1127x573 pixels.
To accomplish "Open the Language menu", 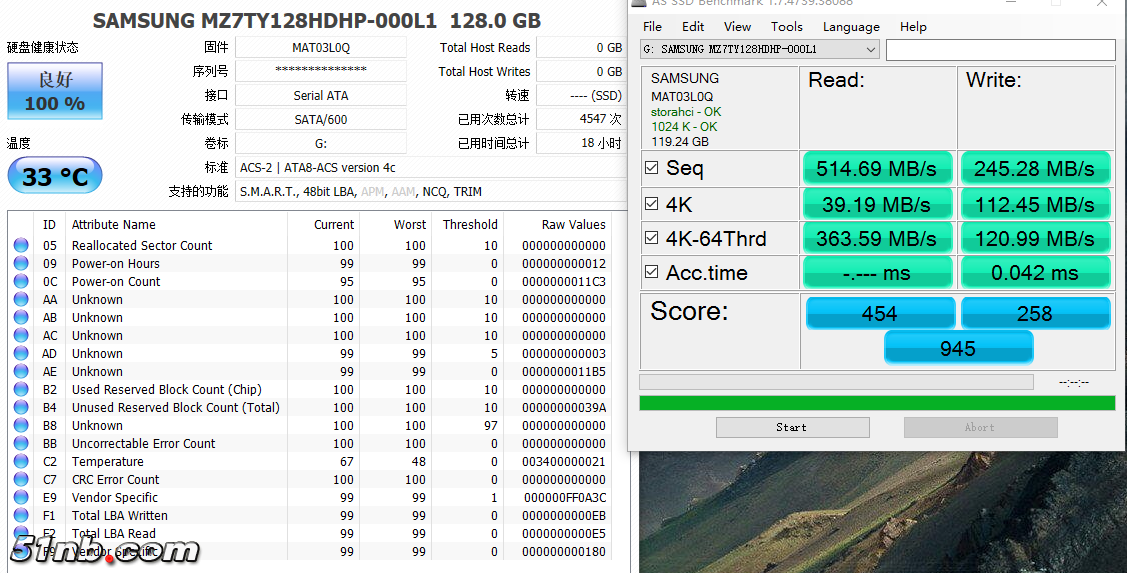I will [851, 27].
